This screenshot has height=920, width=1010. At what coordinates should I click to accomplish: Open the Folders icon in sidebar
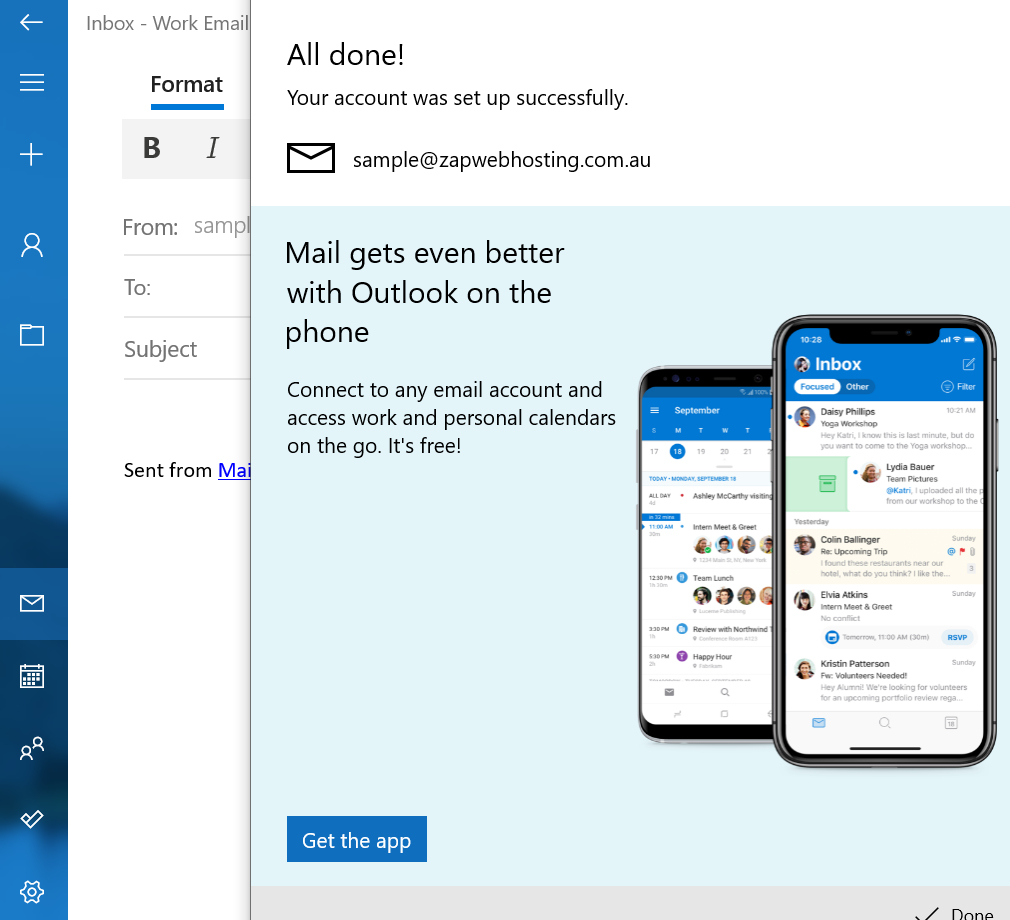(x=32, y=335)
